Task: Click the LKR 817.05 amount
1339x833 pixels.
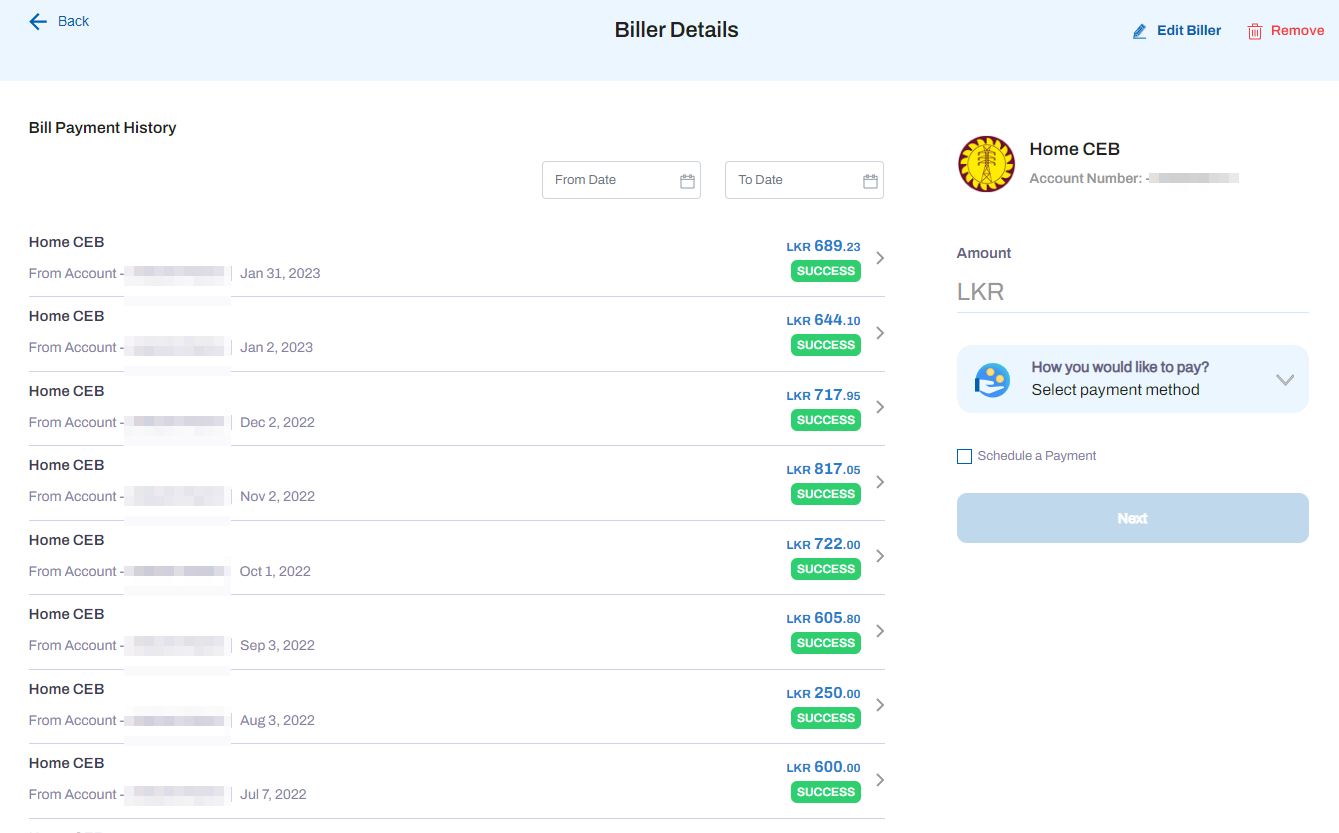Action: [823, 469]
